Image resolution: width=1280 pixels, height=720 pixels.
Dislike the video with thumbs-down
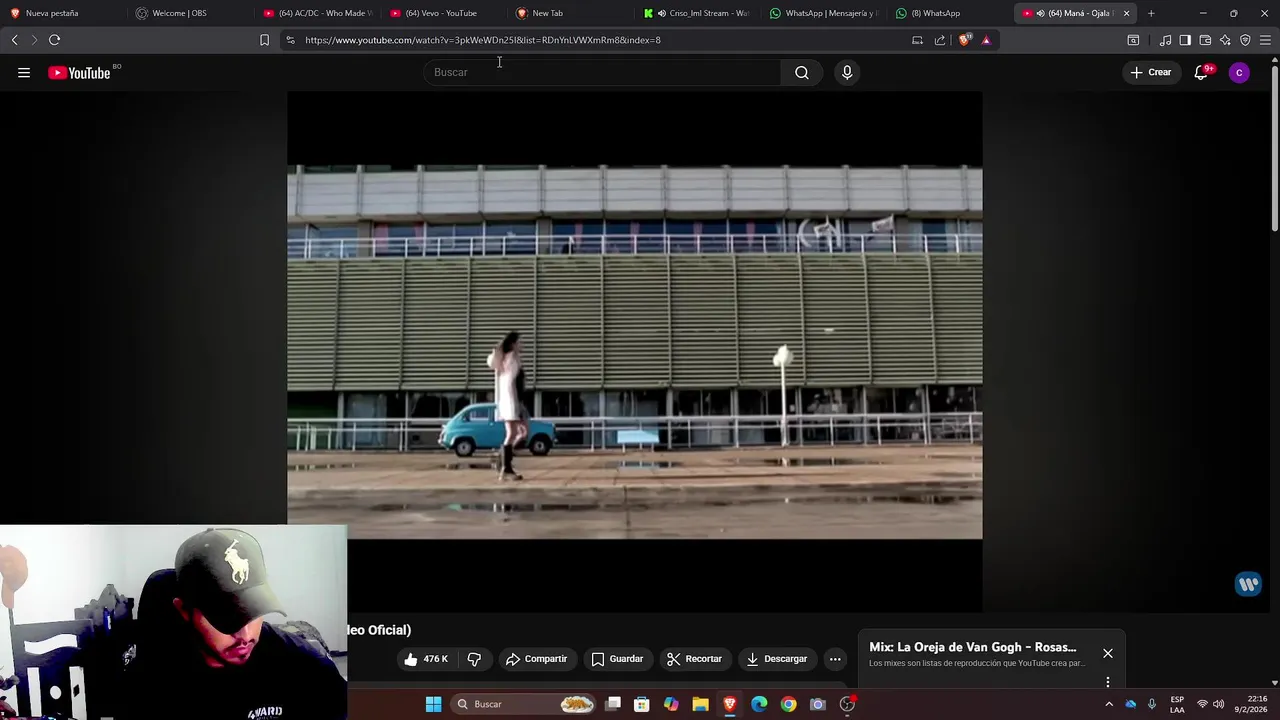(x=474, y=659)
